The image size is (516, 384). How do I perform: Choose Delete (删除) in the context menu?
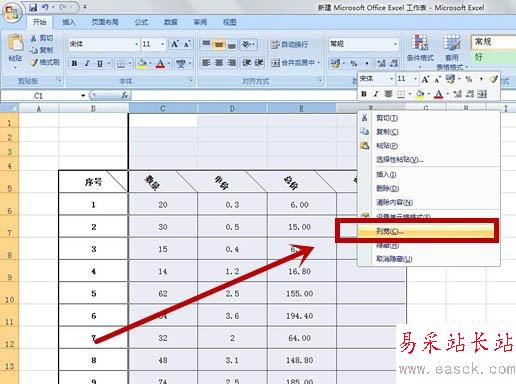pyautogui.click(x=429, y=188)
